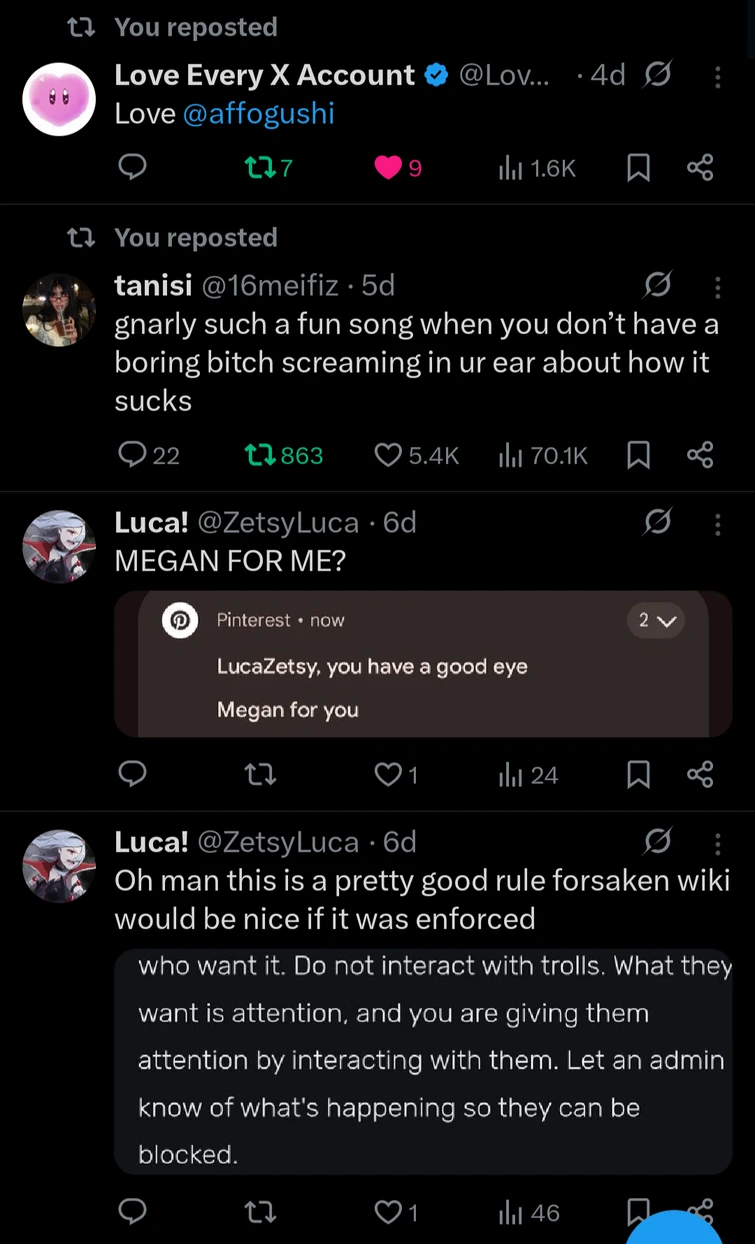Open the forsaken wiki rule screenshot
The image size is (755, 1244).
tap(423, 1060)
